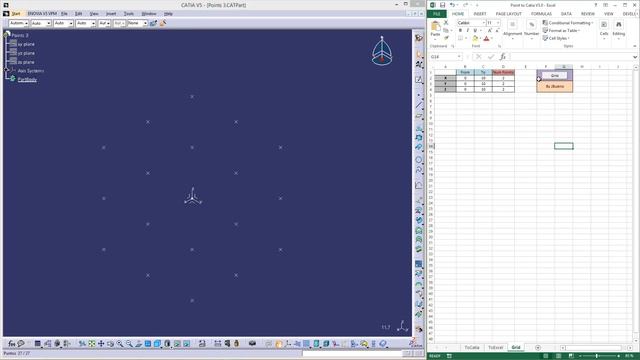Open the ENOVIA V5 VPM menu in CATIA
640x360 pixels.
[42, 14]
